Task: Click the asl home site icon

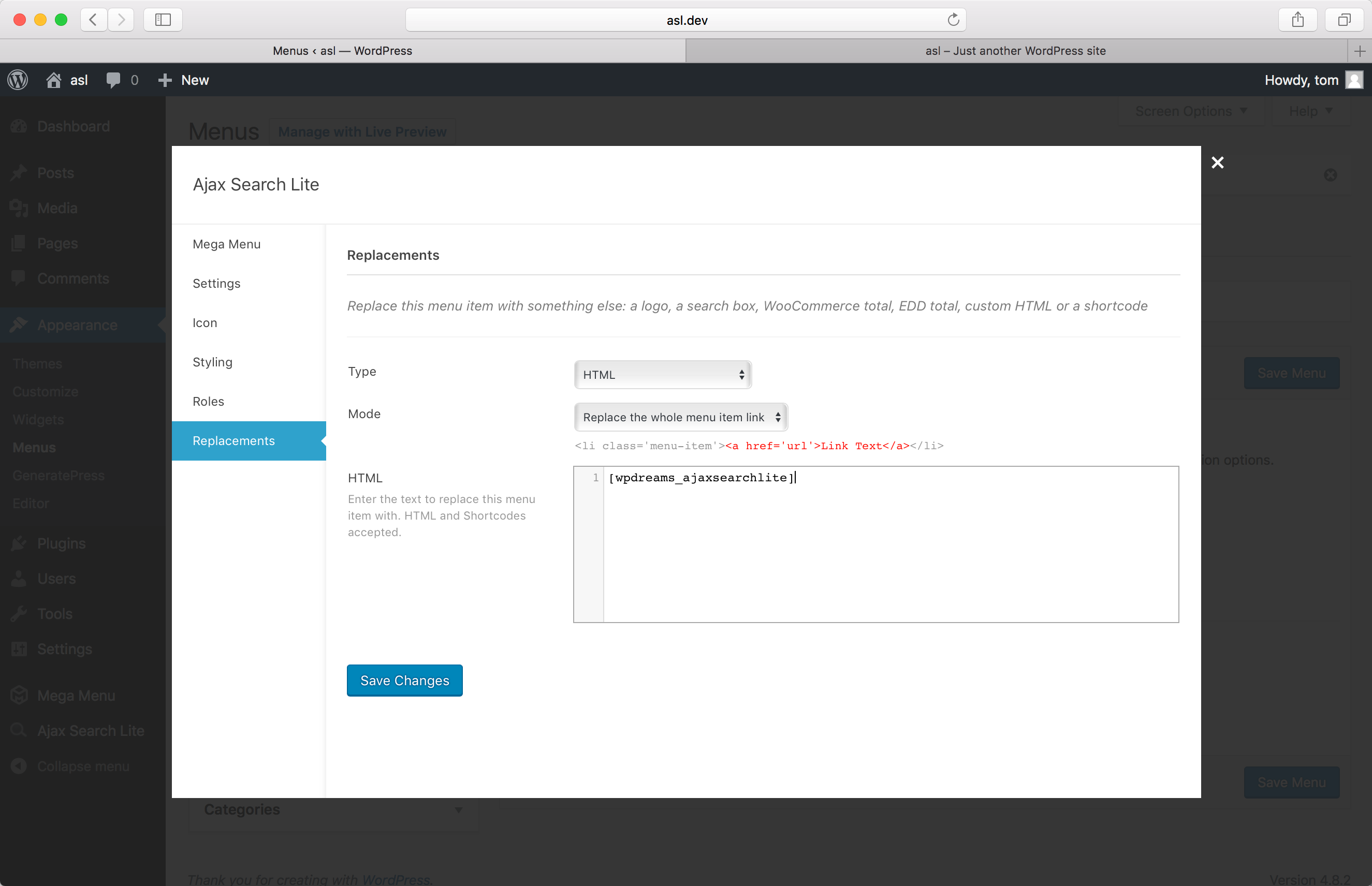Action: (53, 80)
